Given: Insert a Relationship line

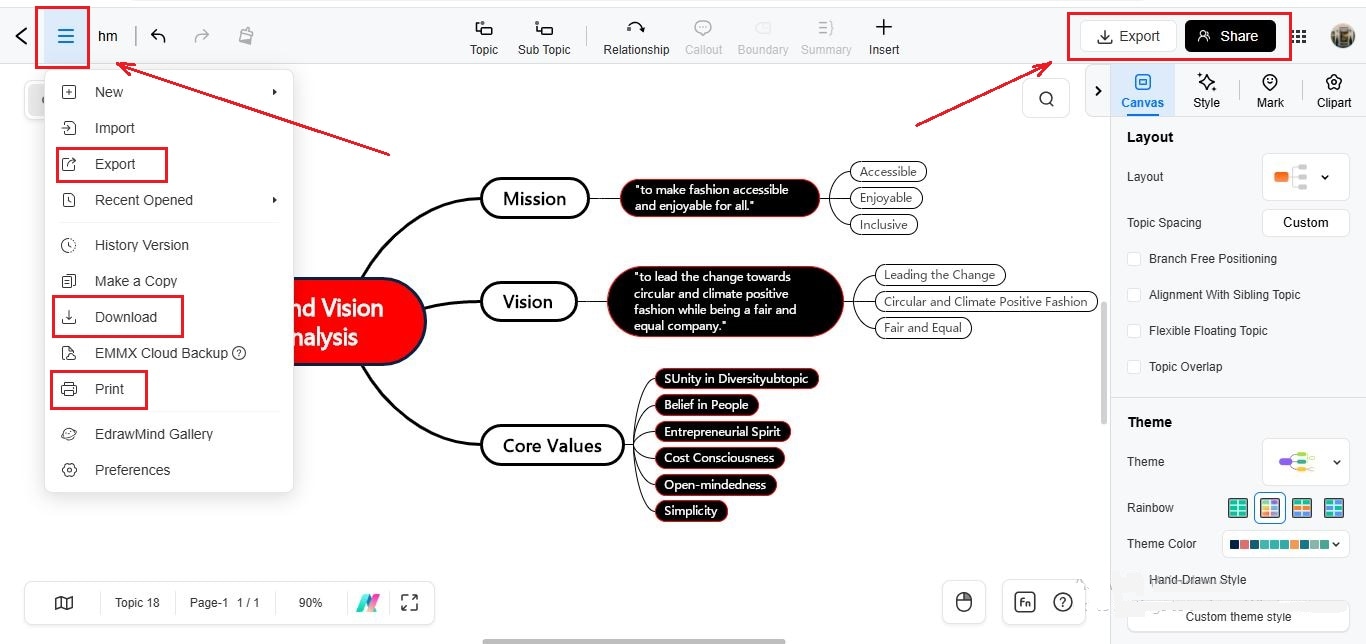Looking at the screenshot, I should (x=636, y=38).
